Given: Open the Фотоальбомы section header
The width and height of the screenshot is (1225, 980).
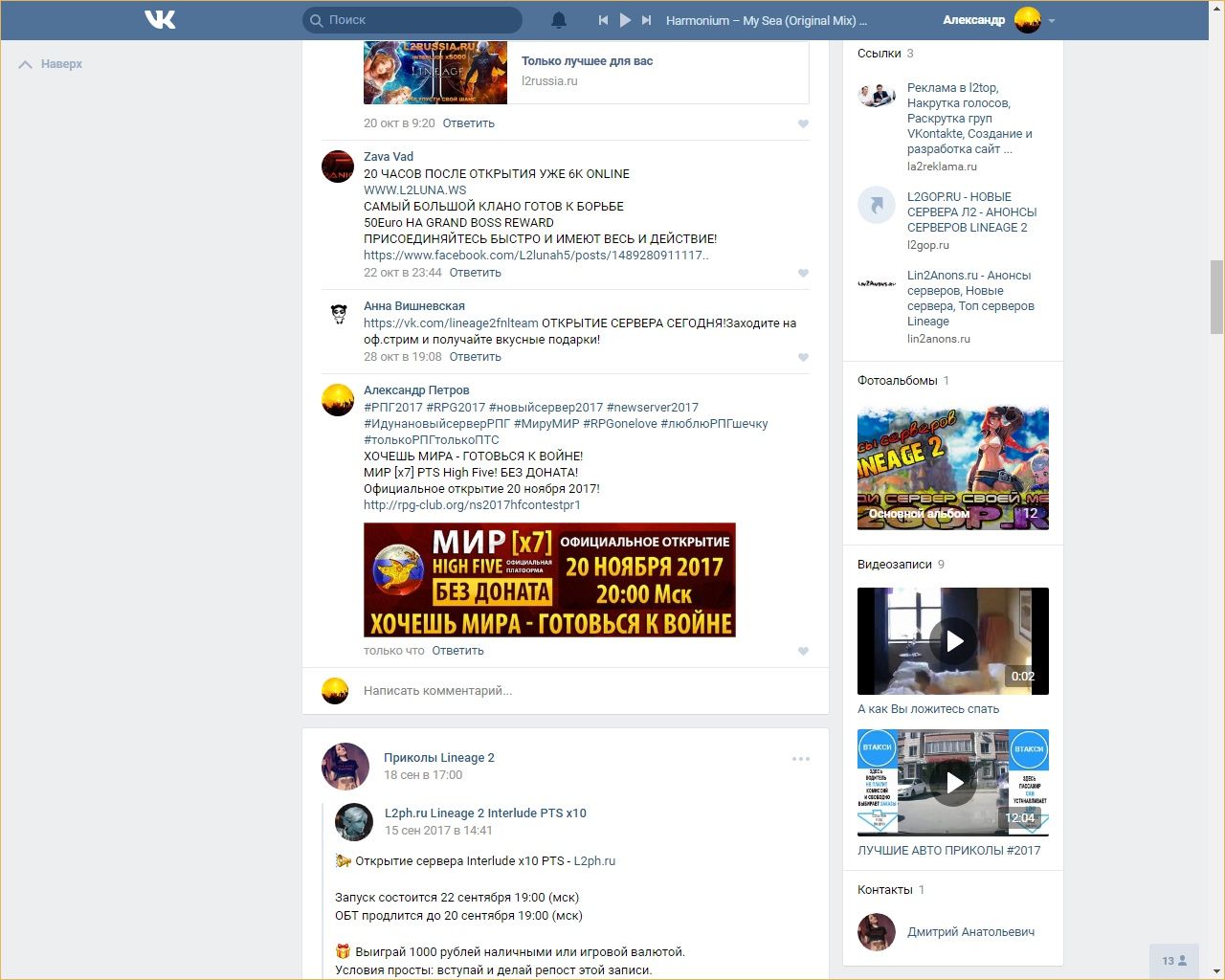Looking at the screenshot, I should tap(897, 381).
